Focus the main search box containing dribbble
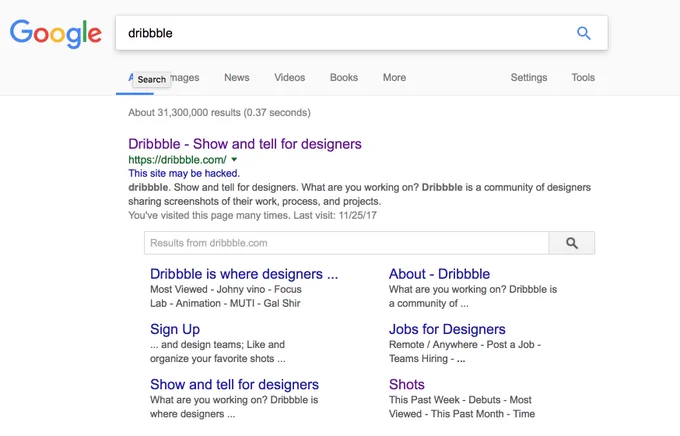The width and height of the screenshot is (680, 436). pos(361,33)
